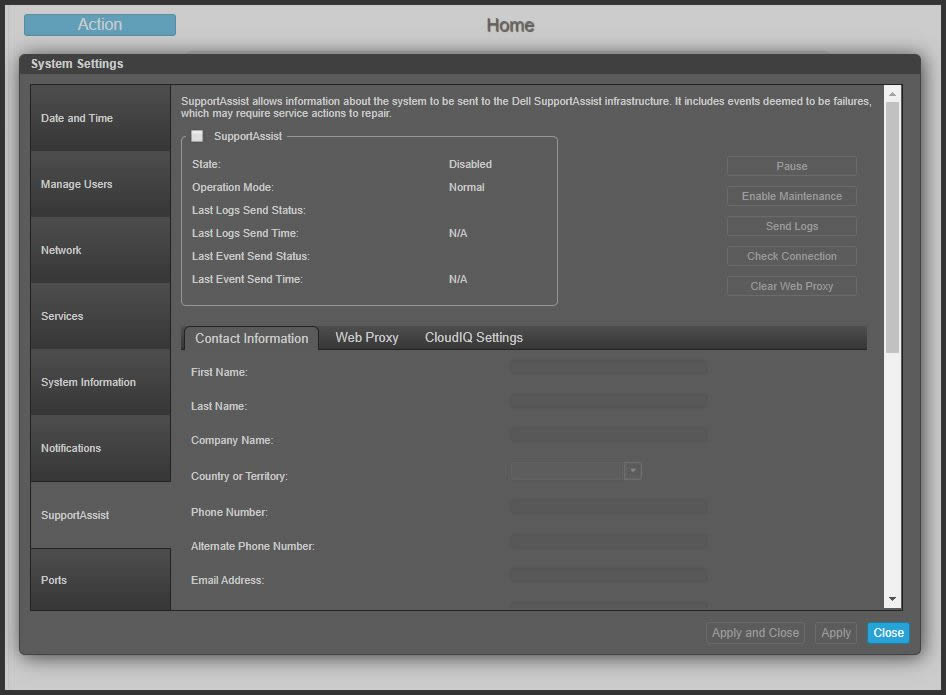Click Alternate Phone Number input field

(609, 541)
